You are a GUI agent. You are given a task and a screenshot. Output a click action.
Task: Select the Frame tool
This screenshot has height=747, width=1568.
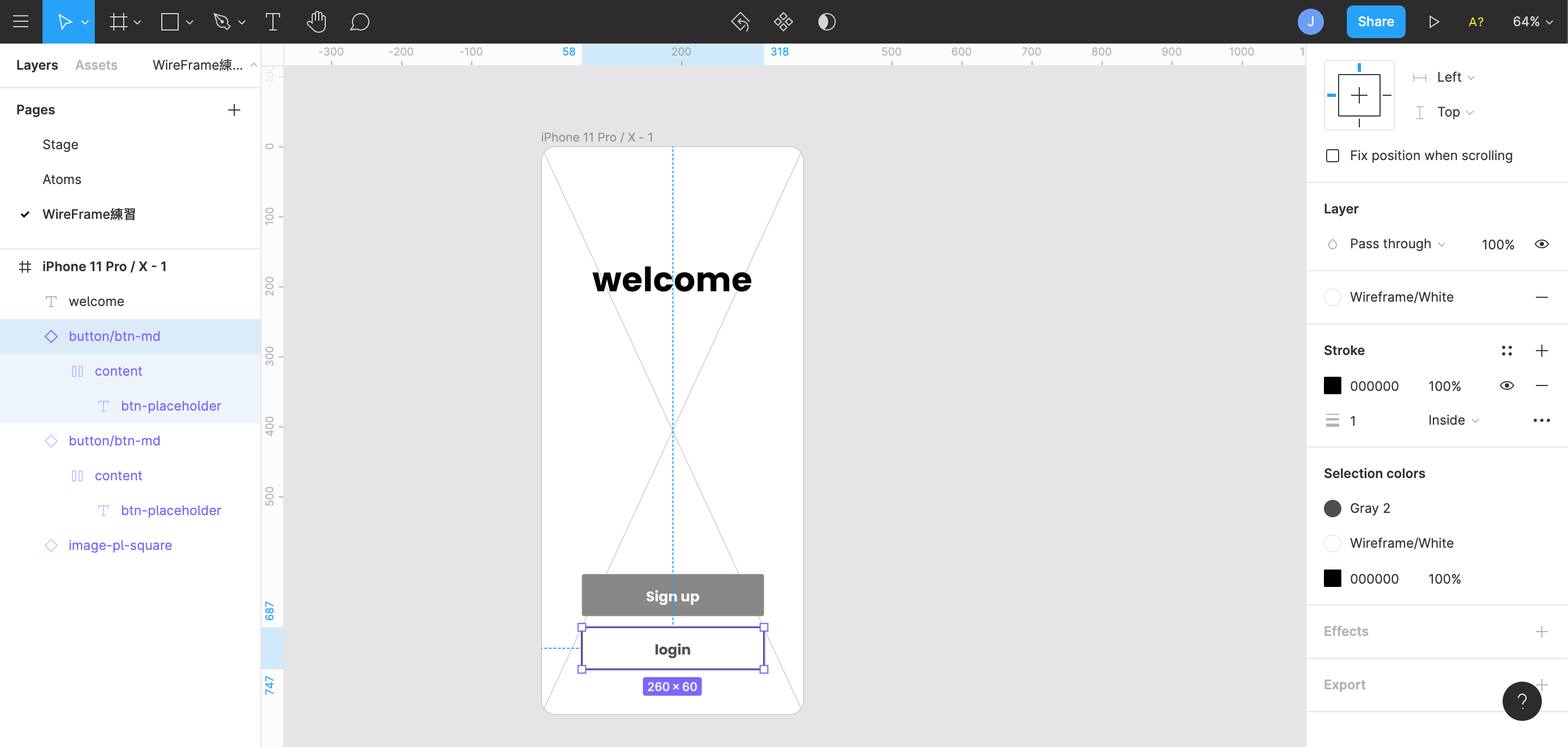(118, 22)
